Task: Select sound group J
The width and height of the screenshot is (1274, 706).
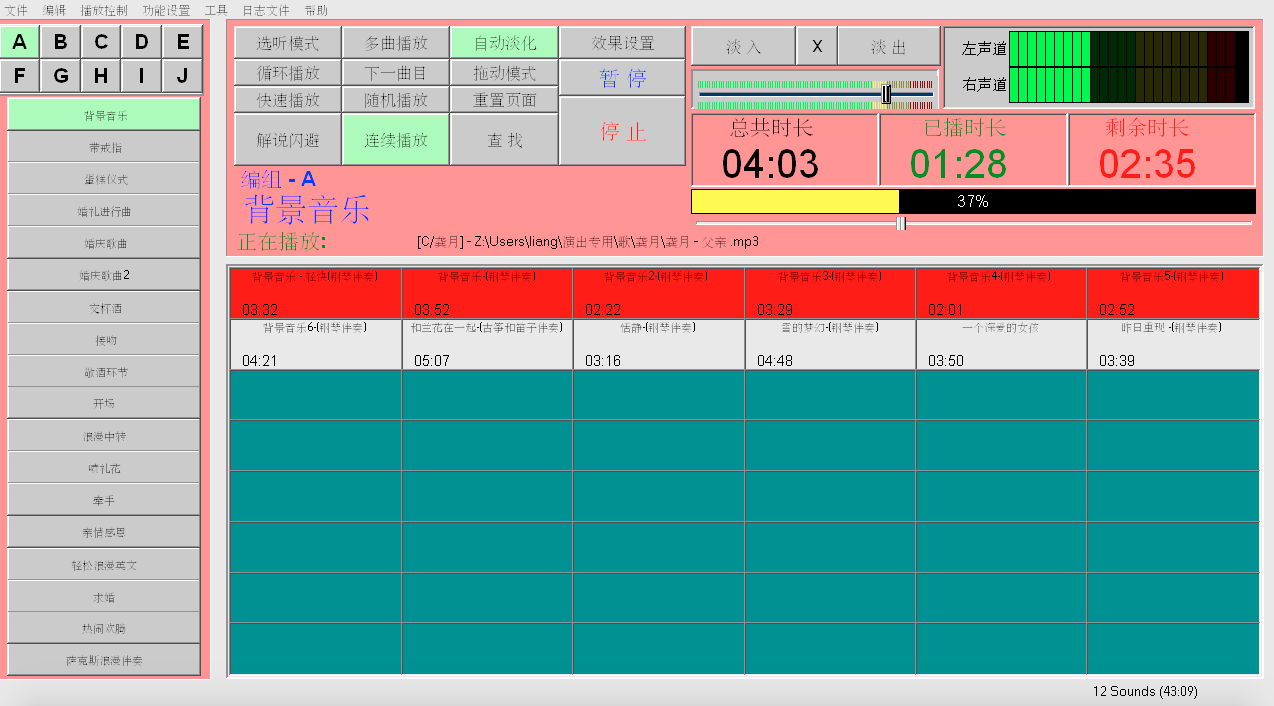Action: 183,76
